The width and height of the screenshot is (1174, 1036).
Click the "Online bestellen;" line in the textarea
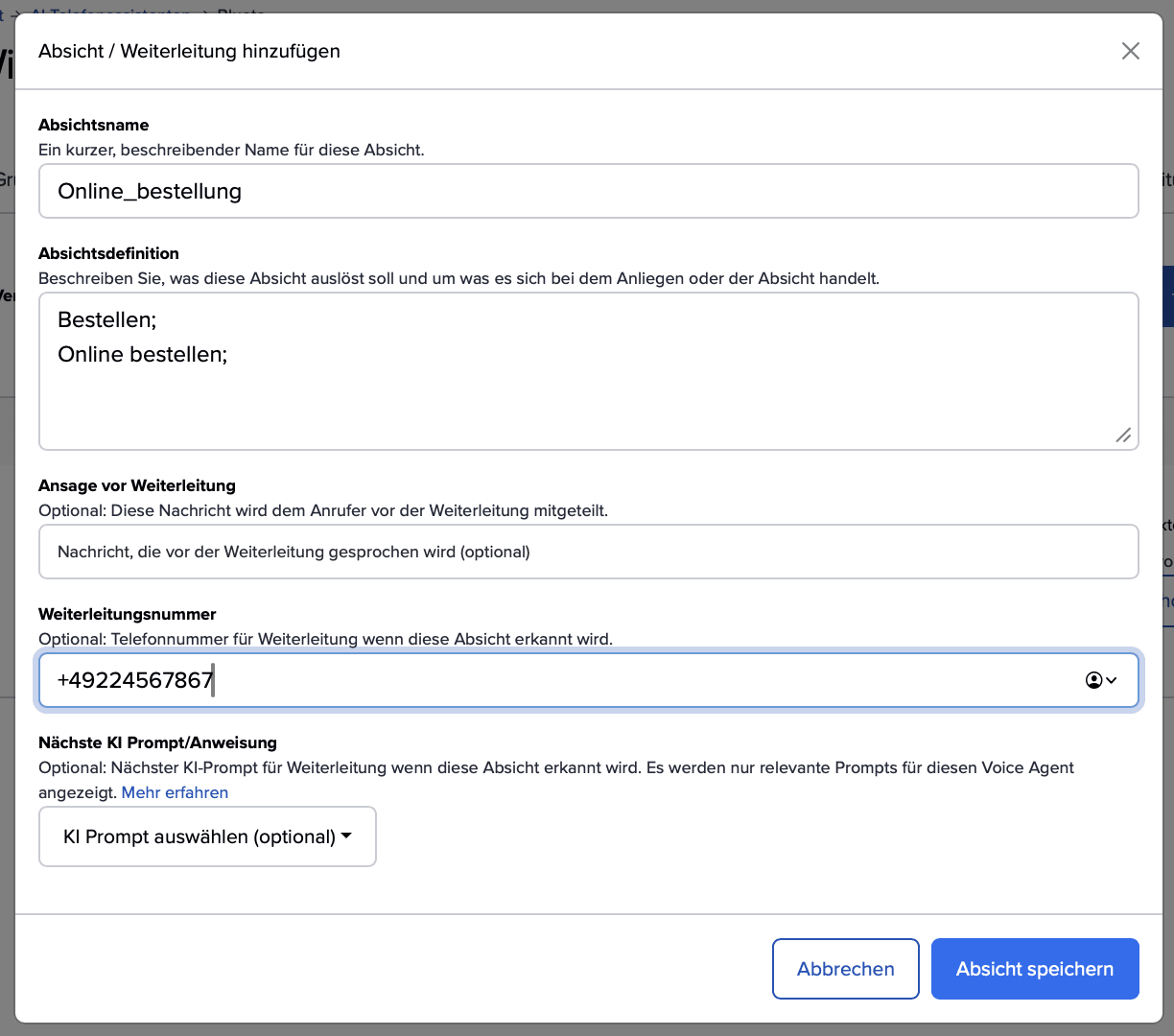[x=142, y=354]
